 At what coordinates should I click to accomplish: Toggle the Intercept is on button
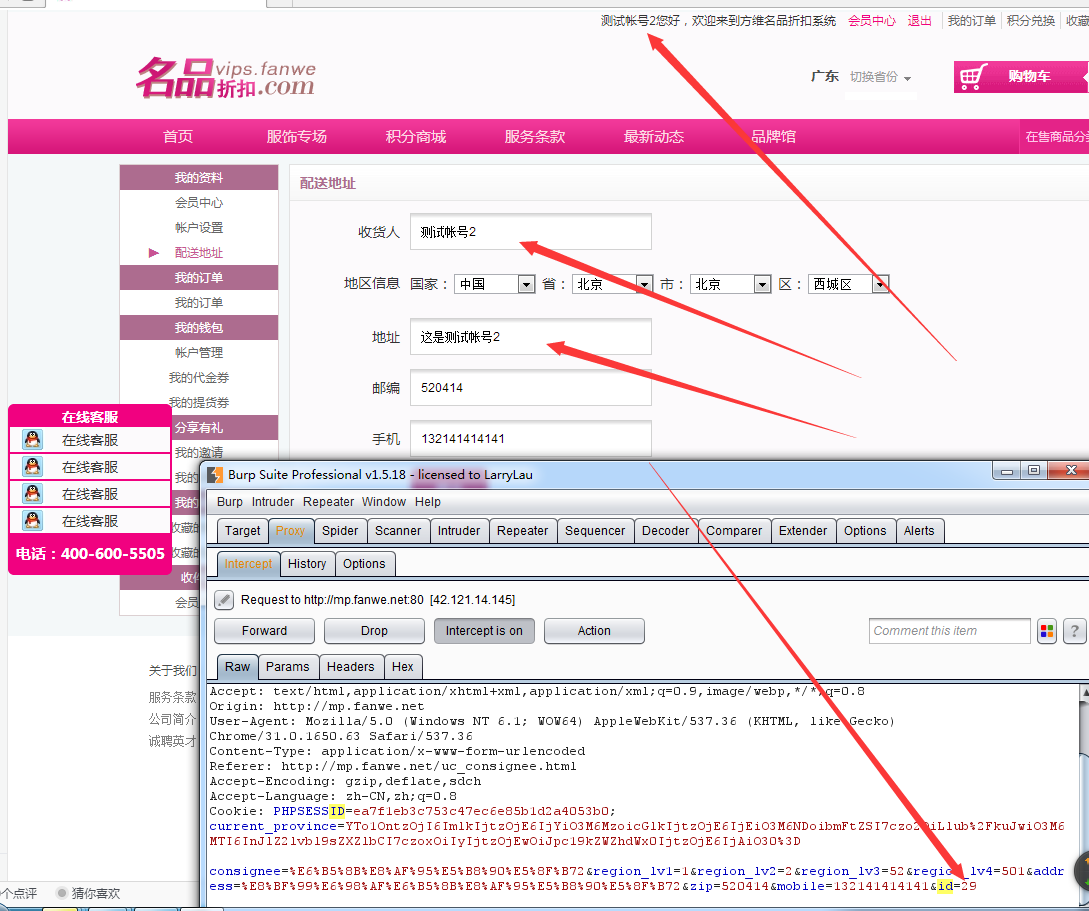[484, 630]
